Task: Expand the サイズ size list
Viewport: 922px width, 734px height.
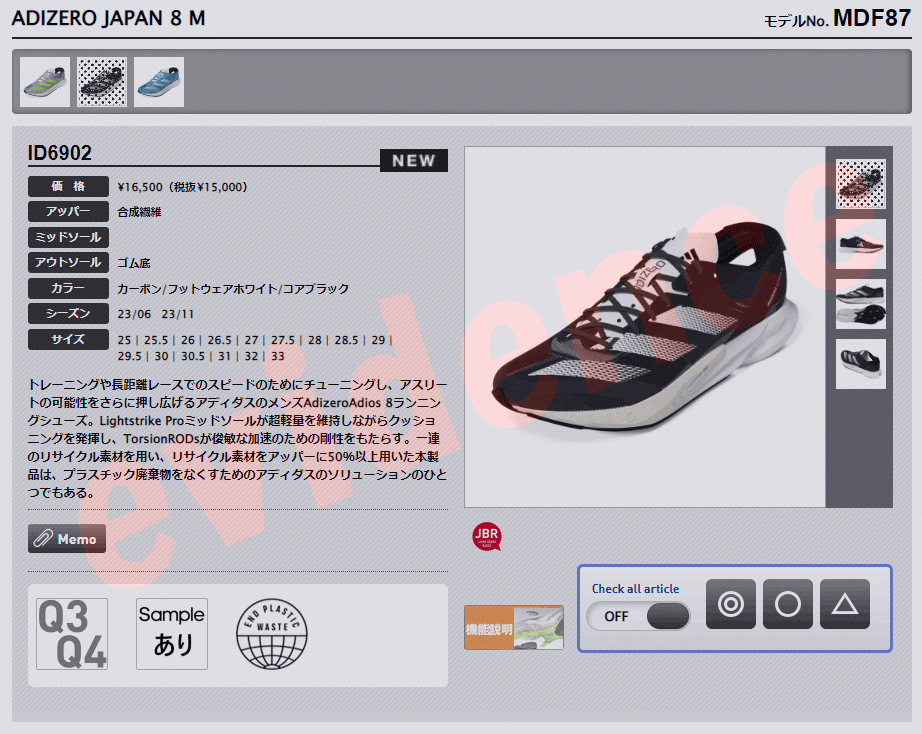Action: click(68, 339)
